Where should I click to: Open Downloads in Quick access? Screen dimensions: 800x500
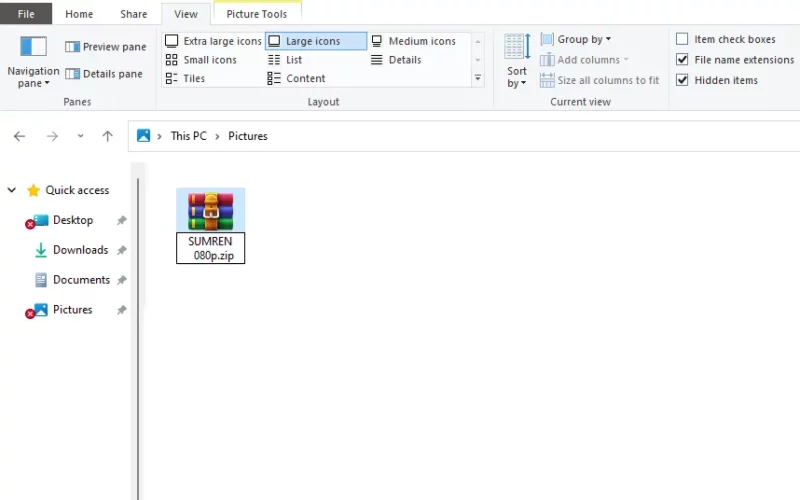coord(81,250)
